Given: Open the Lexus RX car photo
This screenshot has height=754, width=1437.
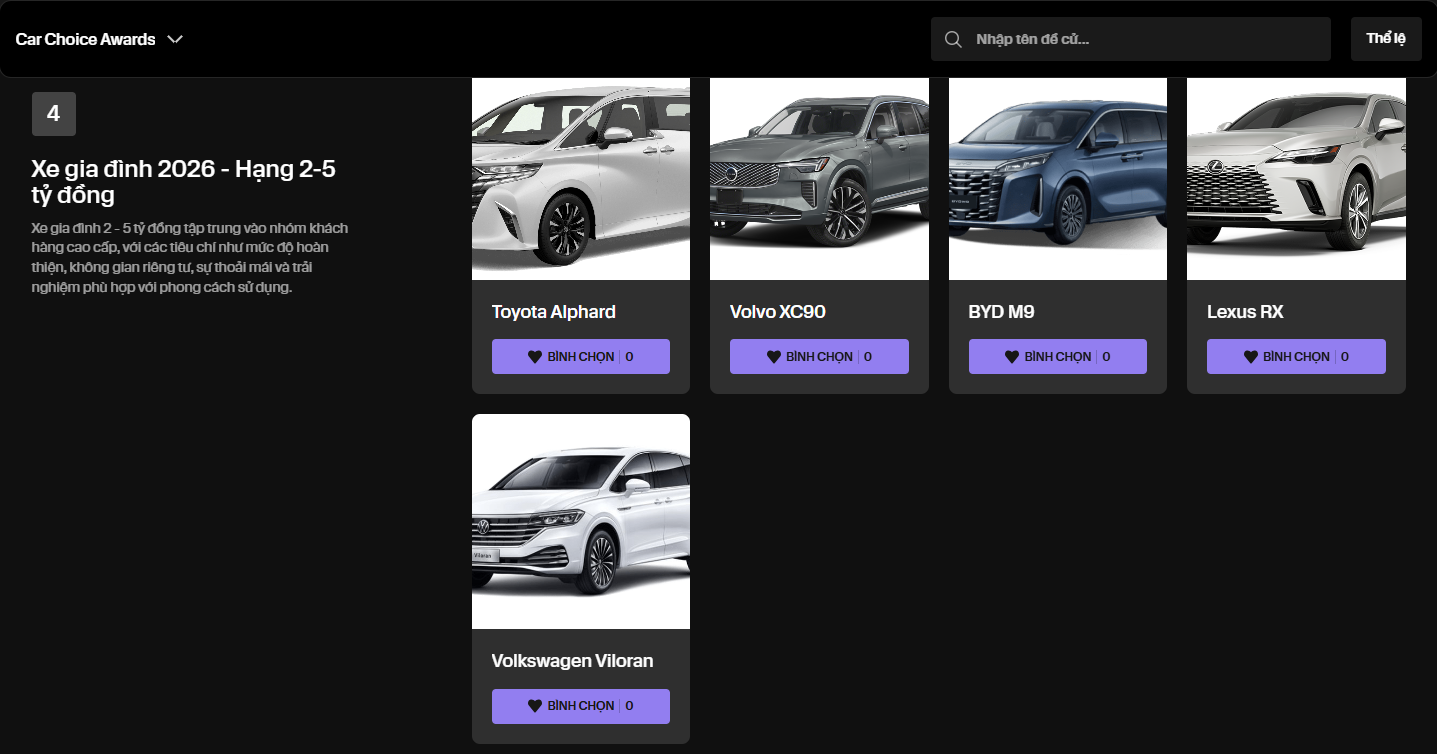Looking at the screenshot, I should (x=1296, y=178).
